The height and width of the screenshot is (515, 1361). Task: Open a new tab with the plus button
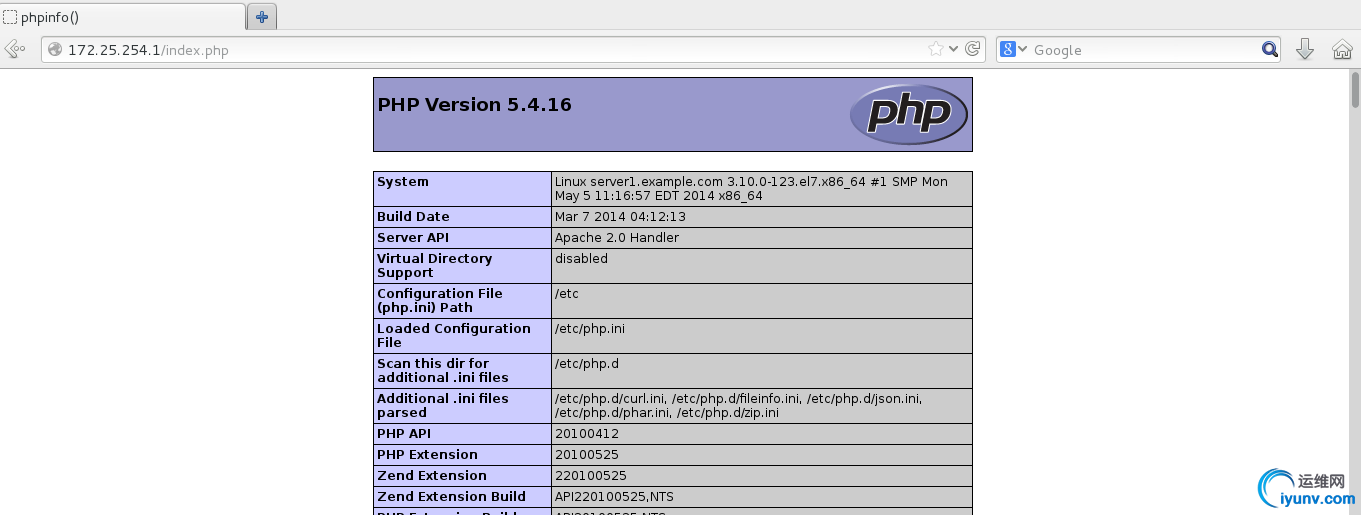(x=262, y=16)
